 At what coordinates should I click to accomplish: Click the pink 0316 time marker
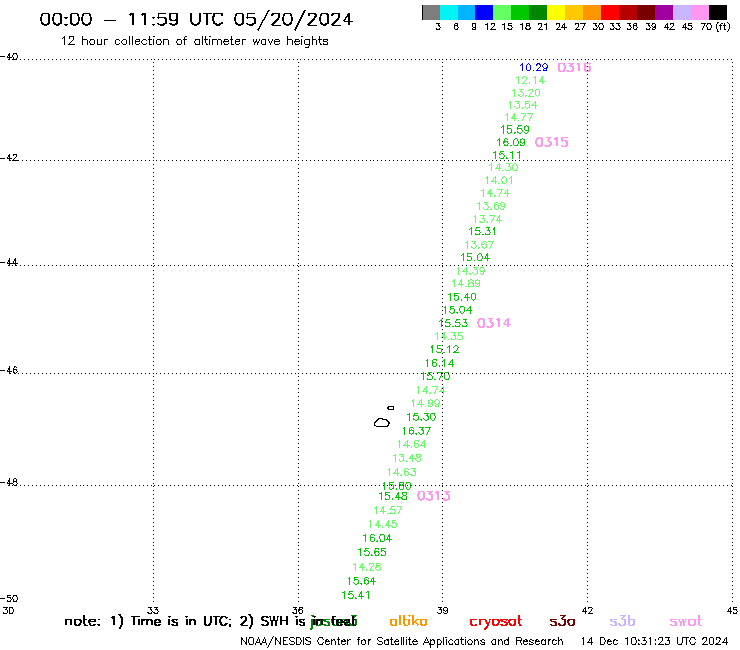[574, 68]
